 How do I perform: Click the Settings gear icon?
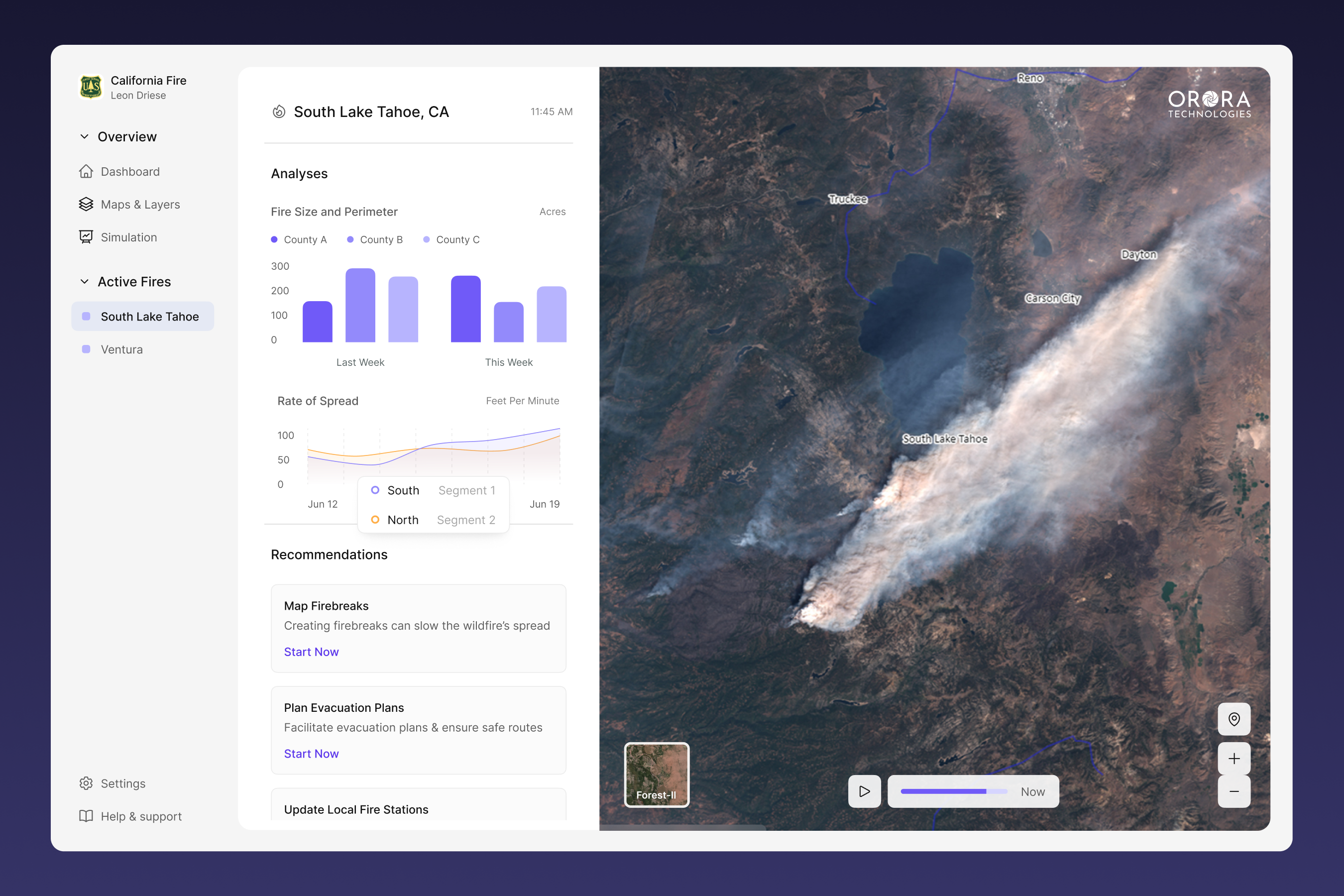[x=85, y=783]
